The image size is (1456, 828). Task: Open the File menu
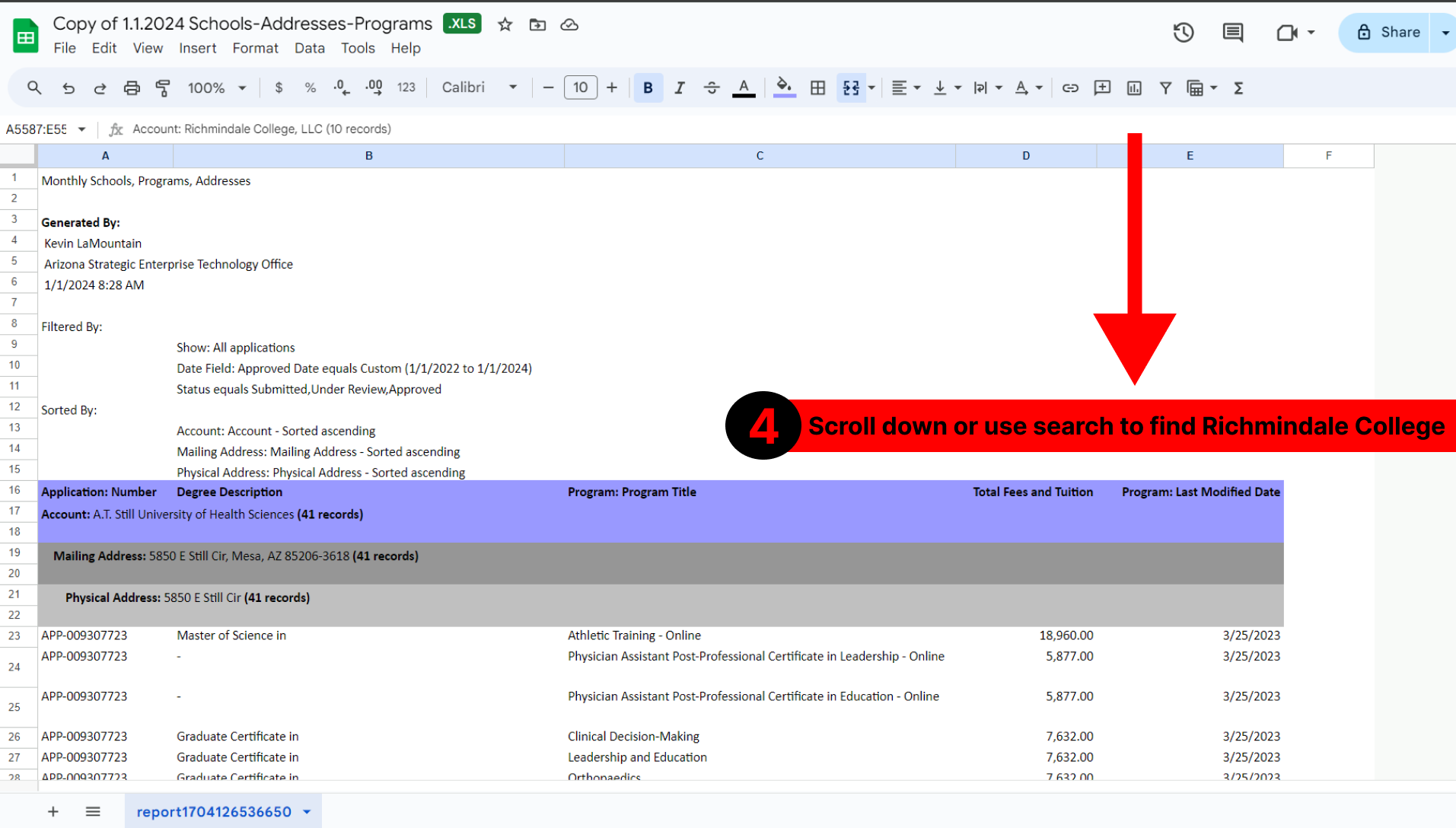pyautogui.click(x=65, y=48)
